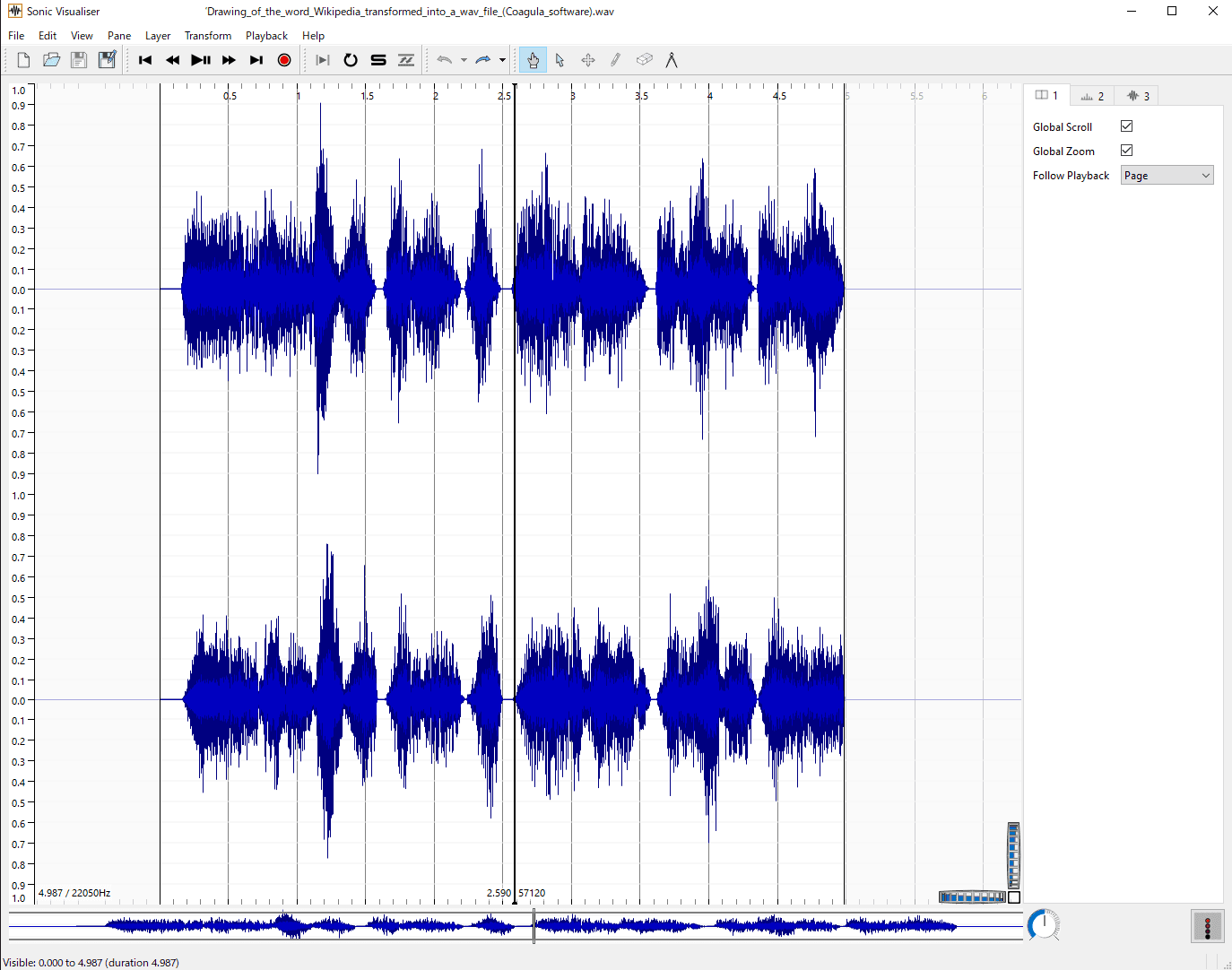1232x970 pixels.
Task: Open the Help menu
Action: coord(313,36)
